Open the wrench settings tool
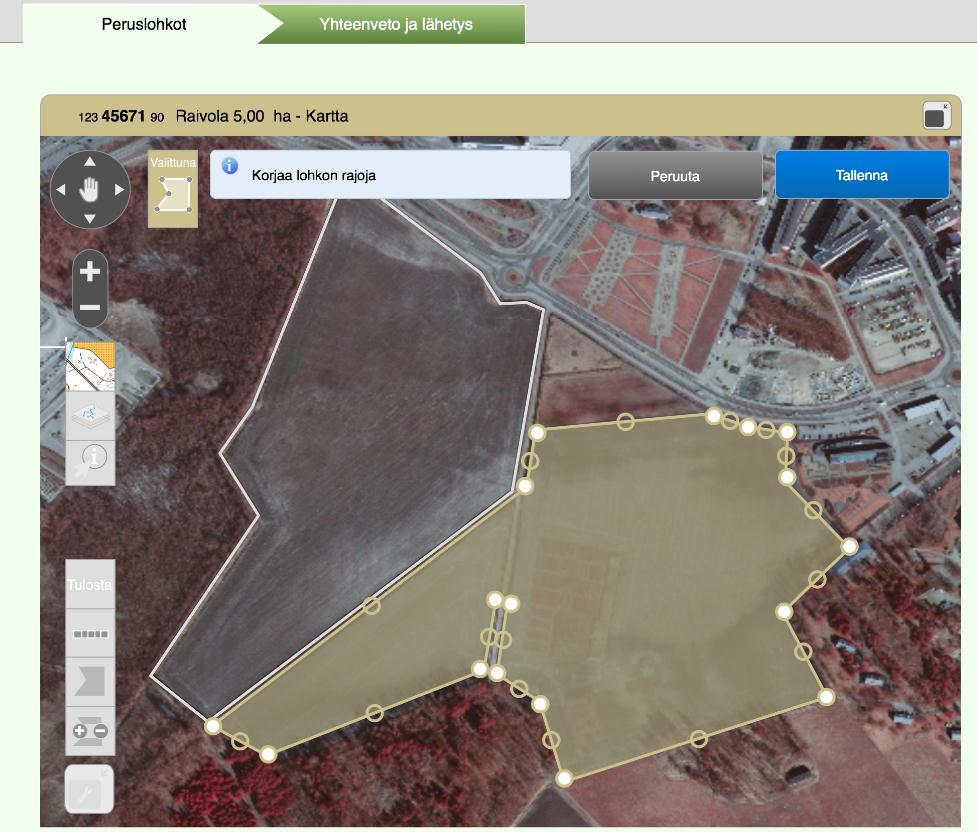The image size is (977, 832). pos(89,790)
